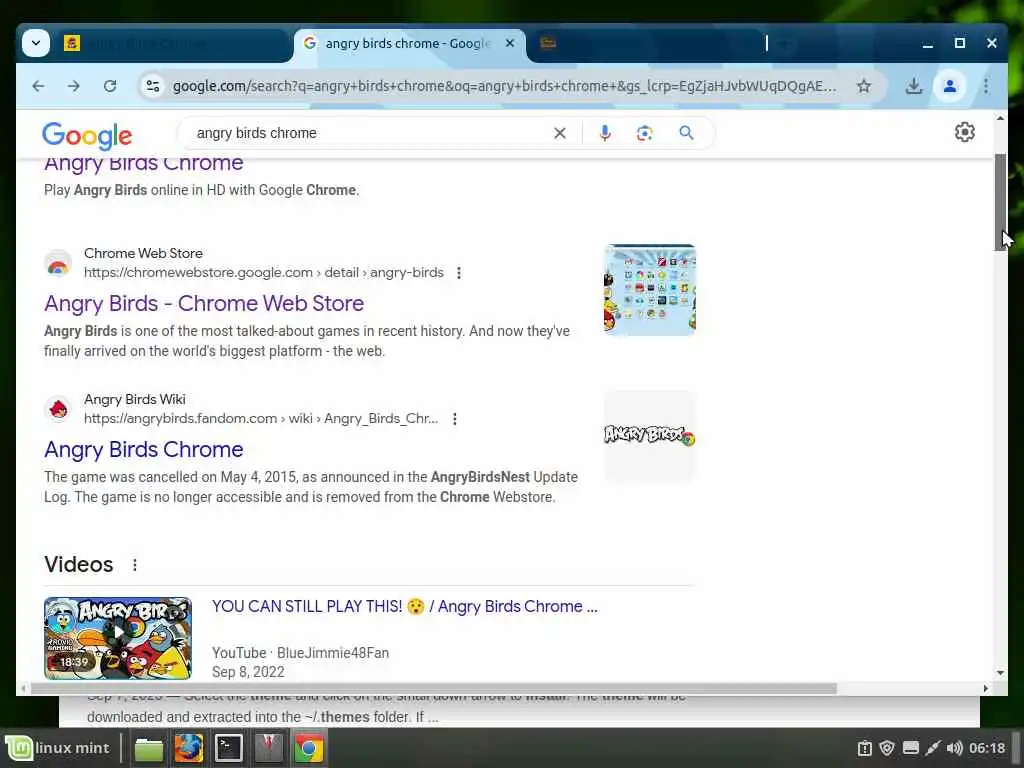This screenshot has width=1024, height=768.
Task: Close the angry birds chrome tab
Action: click(x=510, y=43)
